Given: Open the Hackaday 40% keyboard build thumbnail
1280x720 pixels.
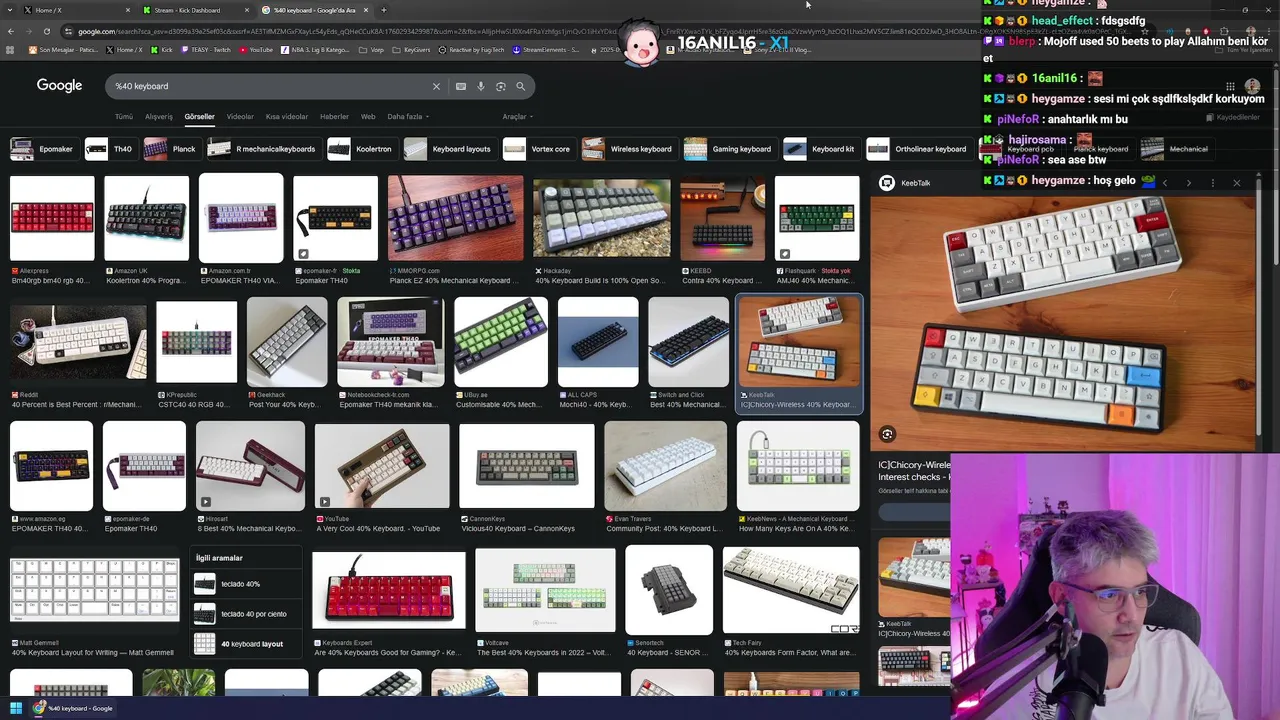Looking at the screenshot, I should click(x=602, y=219).
